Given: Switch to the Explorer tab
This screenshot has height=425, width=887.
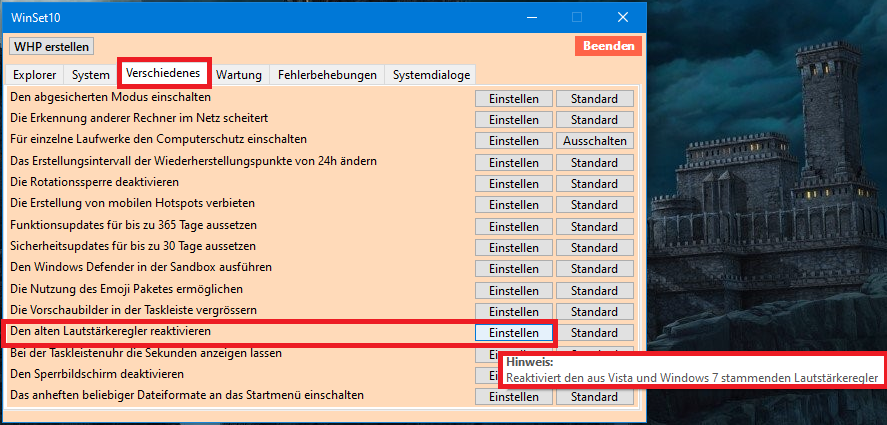Looking at the screenshot, I should (x=35, y=75).
